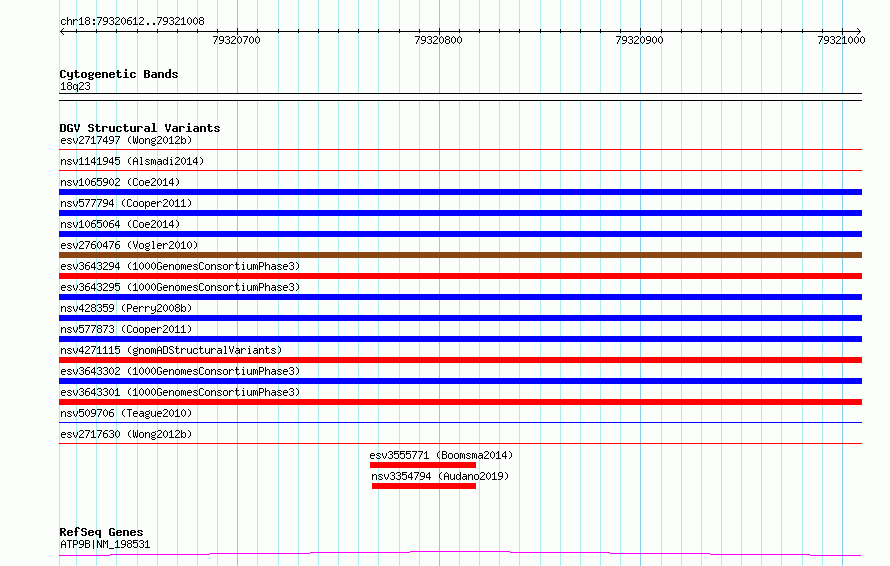This screenshot has width=890, height=566.
Task: Click the RefSeq Genes track heading
Action: [101, 532]
